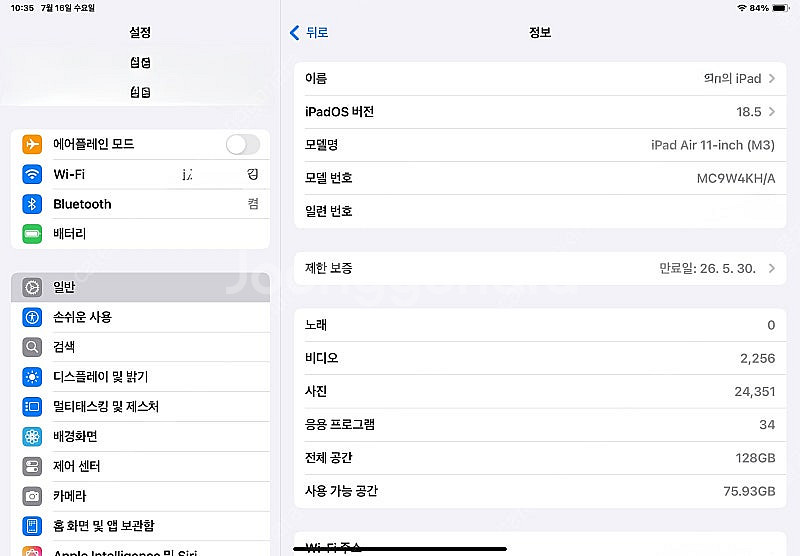Tap the Accessibility (손쉬운 사용) icon
The image size is (800, 556).
point(32,317)
